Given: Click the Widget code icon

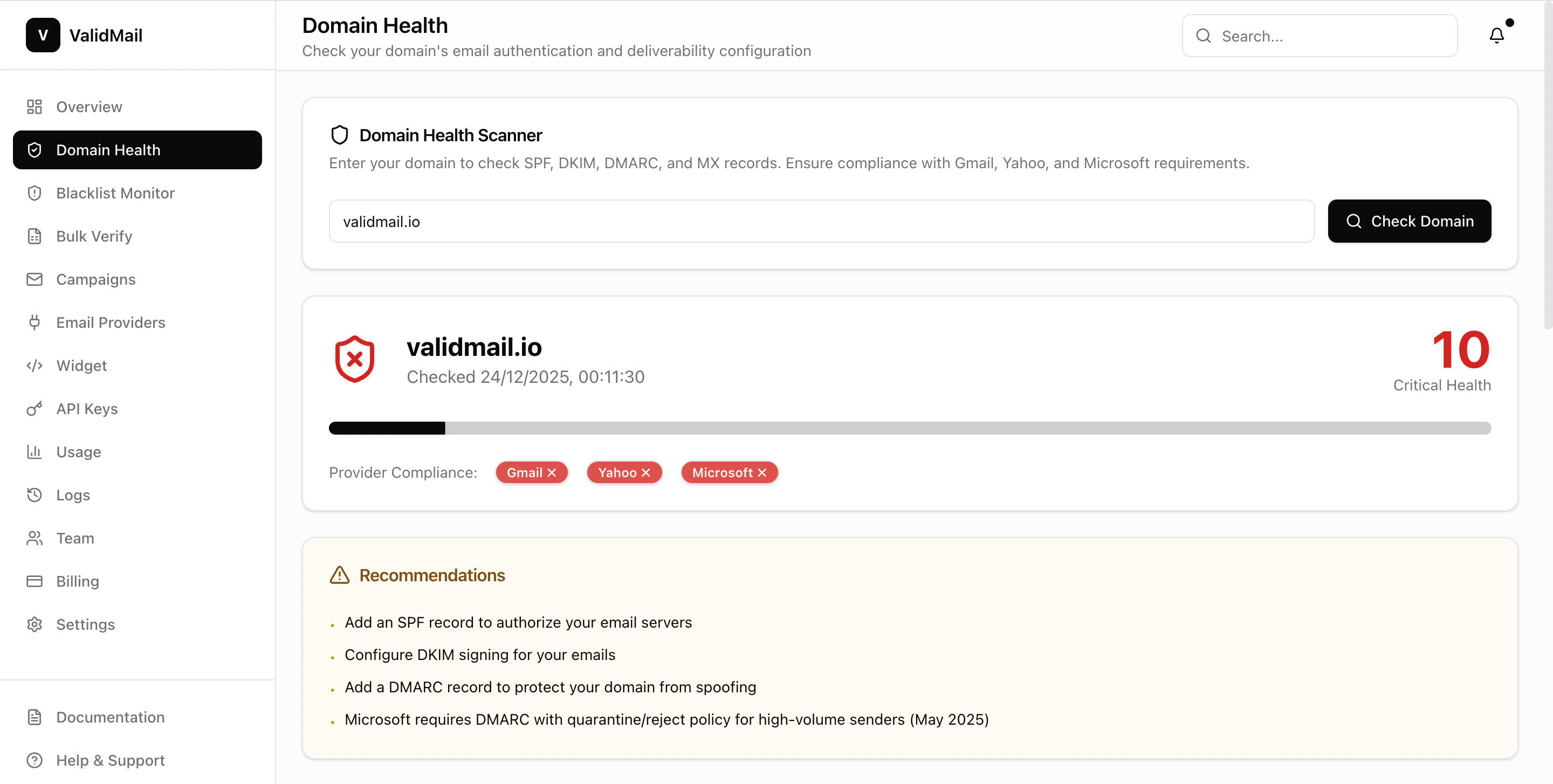Looking at the screenshot, I should [x=35, y=365].
